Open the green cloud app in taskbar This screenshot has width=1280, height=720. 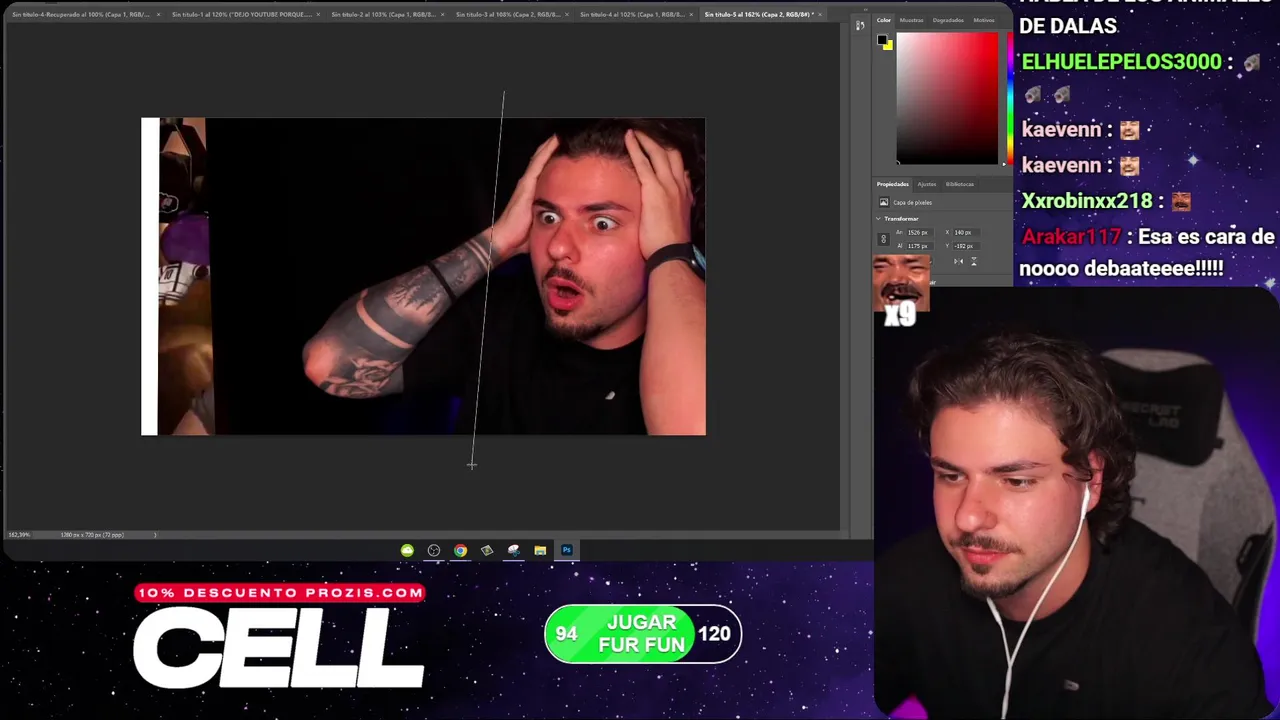[x=407, y=550]
